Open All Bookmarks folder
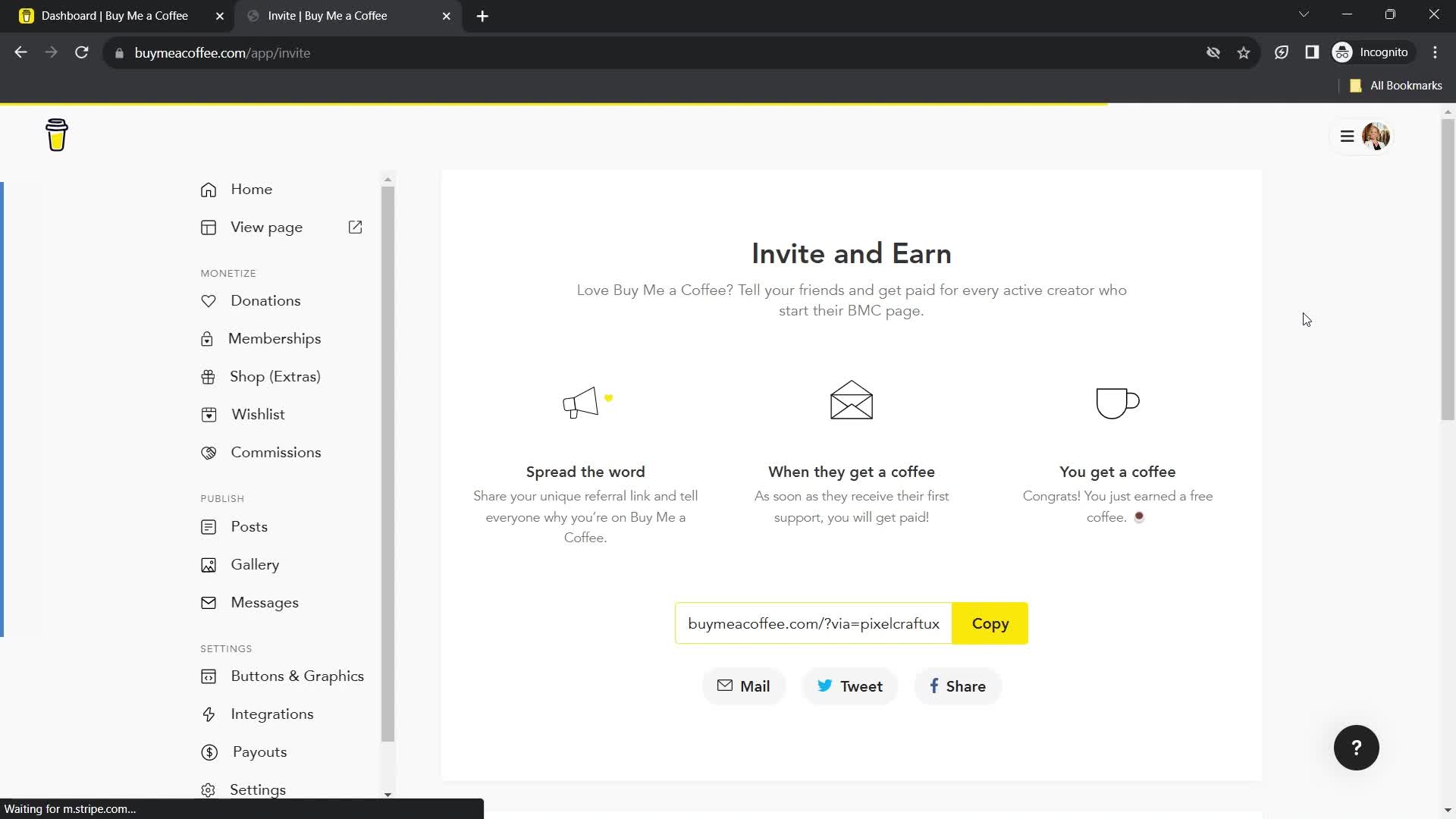Image resolution: width=1456 pixels, height=819 pixels. (x=1396, y=86)
